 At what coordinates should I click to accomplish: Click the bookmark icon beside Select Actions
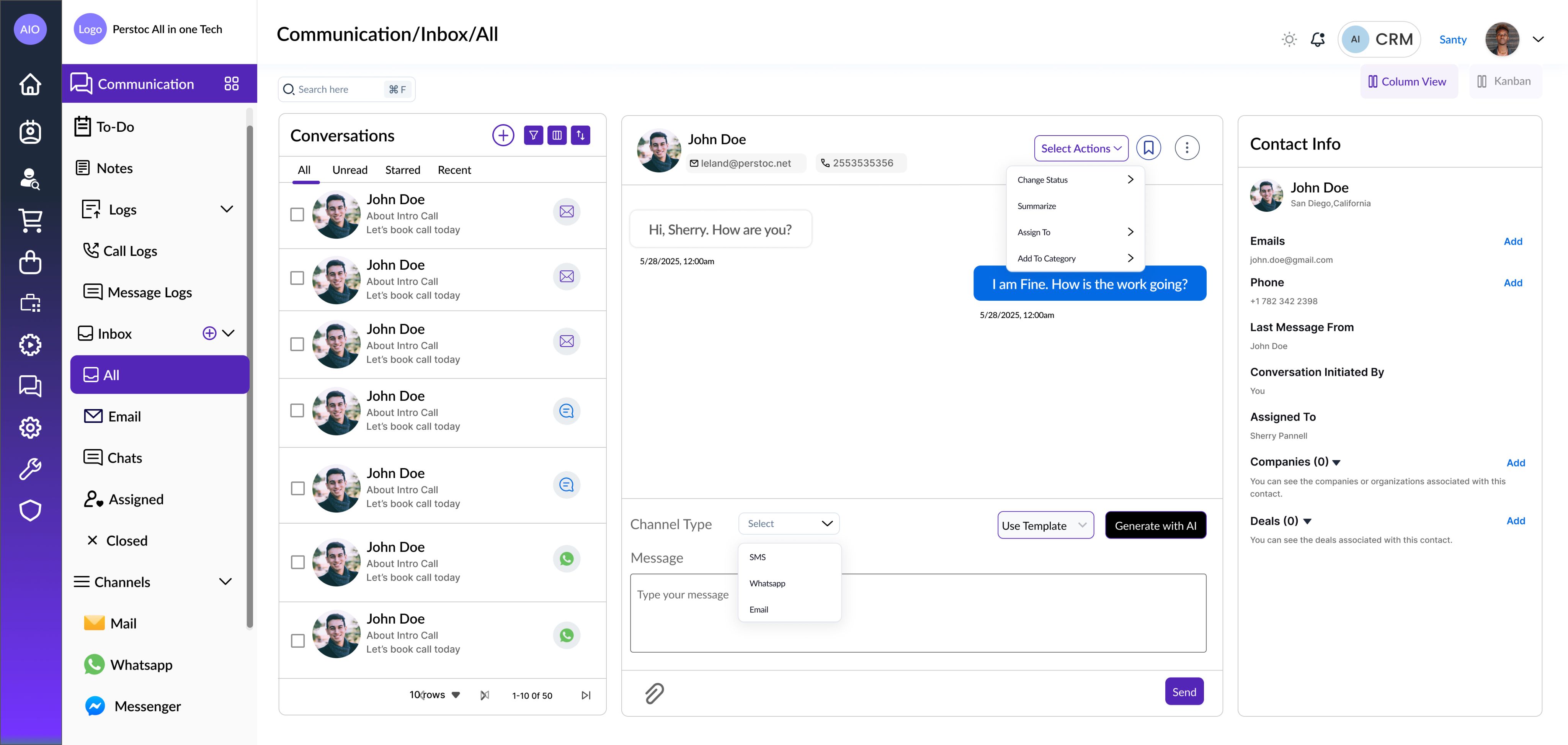tap(1148, 148)
